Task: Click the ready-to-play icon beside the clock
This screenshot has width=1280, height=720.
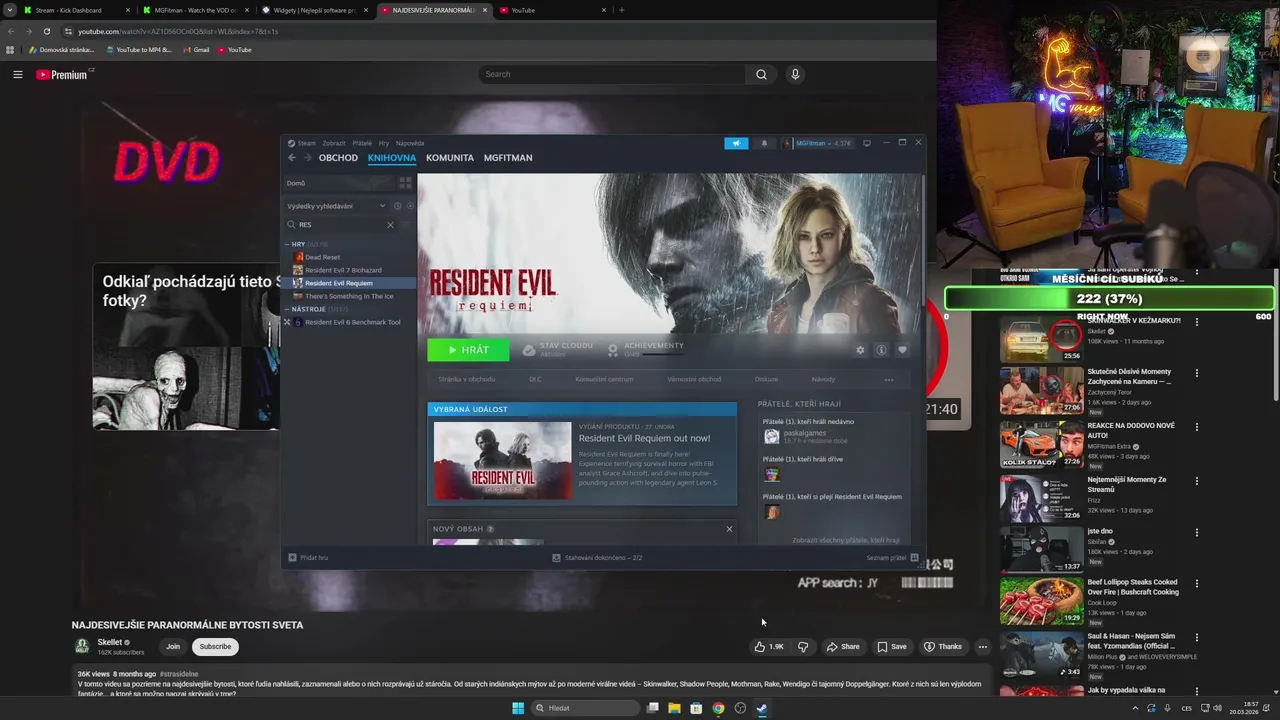Action: coord(409,206)
